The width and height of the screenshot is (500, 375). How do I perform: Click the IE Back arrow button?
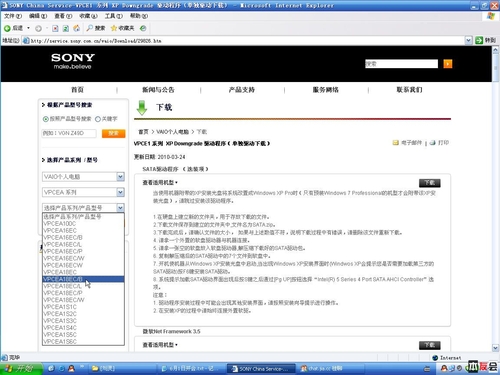[7, 28]
